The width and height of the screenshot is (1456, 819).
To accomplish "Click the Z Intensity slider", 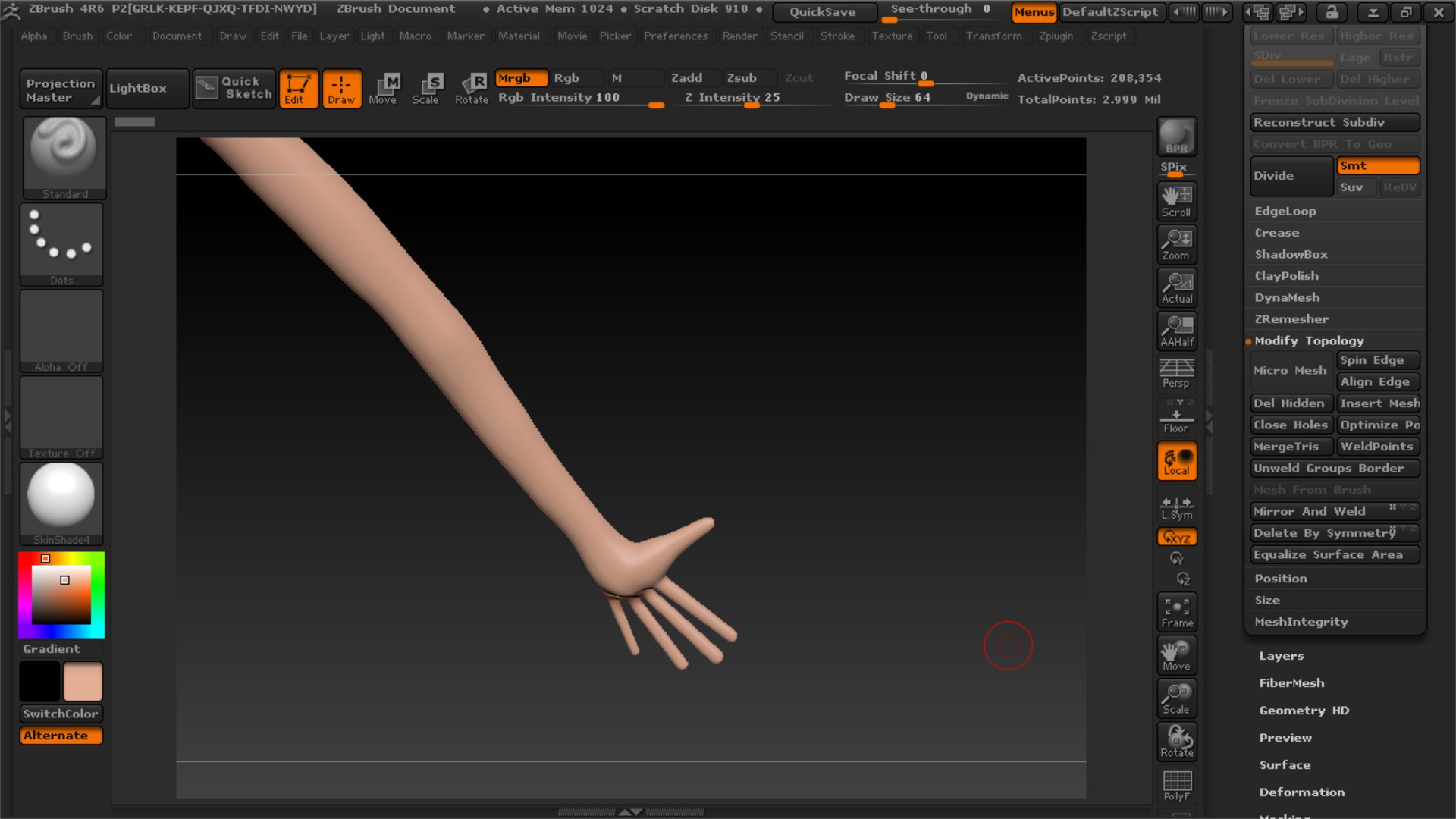I will coord(751,98).
